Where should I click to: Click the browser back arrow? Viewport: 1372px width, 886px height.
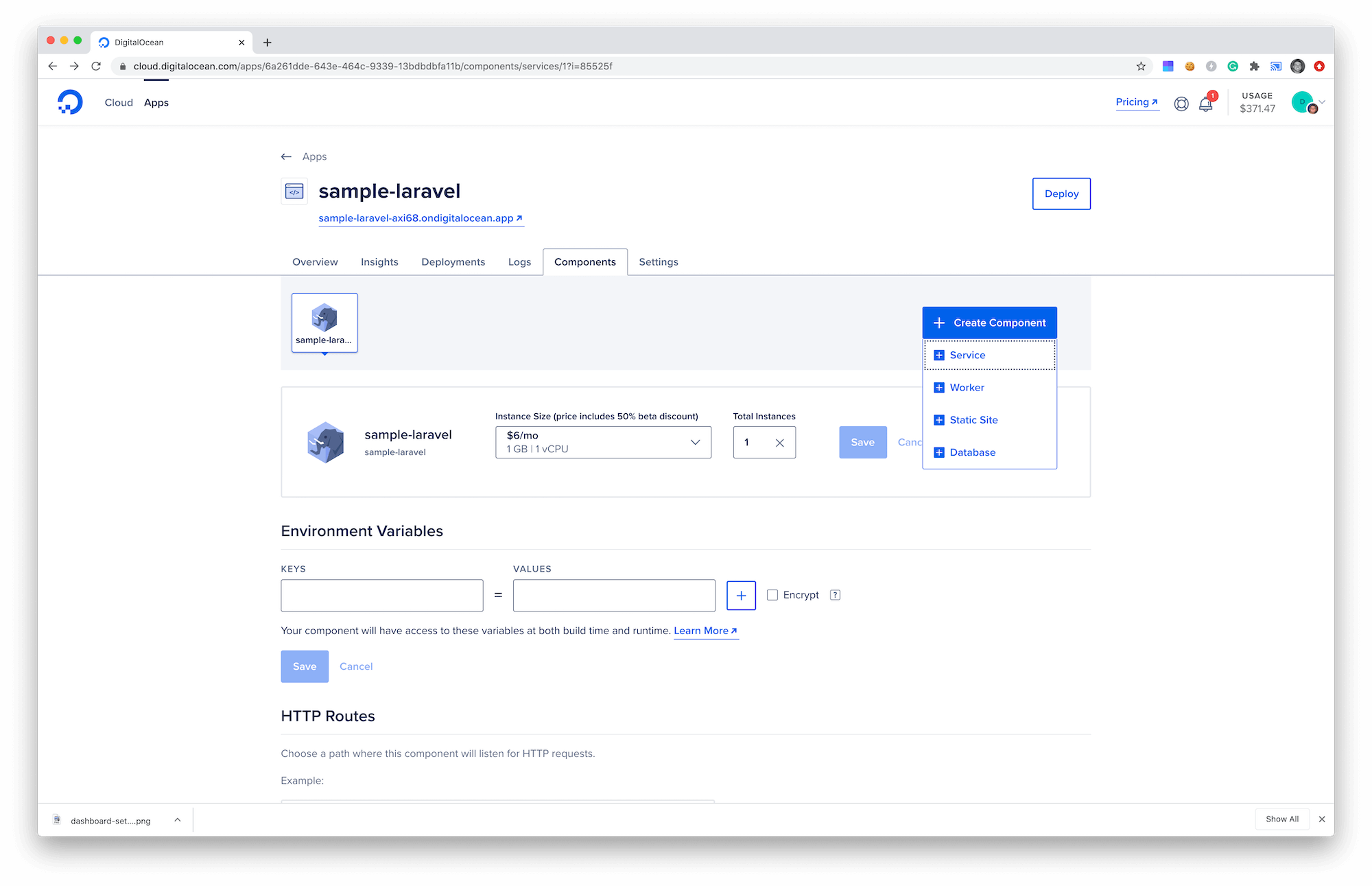point(53,66)
